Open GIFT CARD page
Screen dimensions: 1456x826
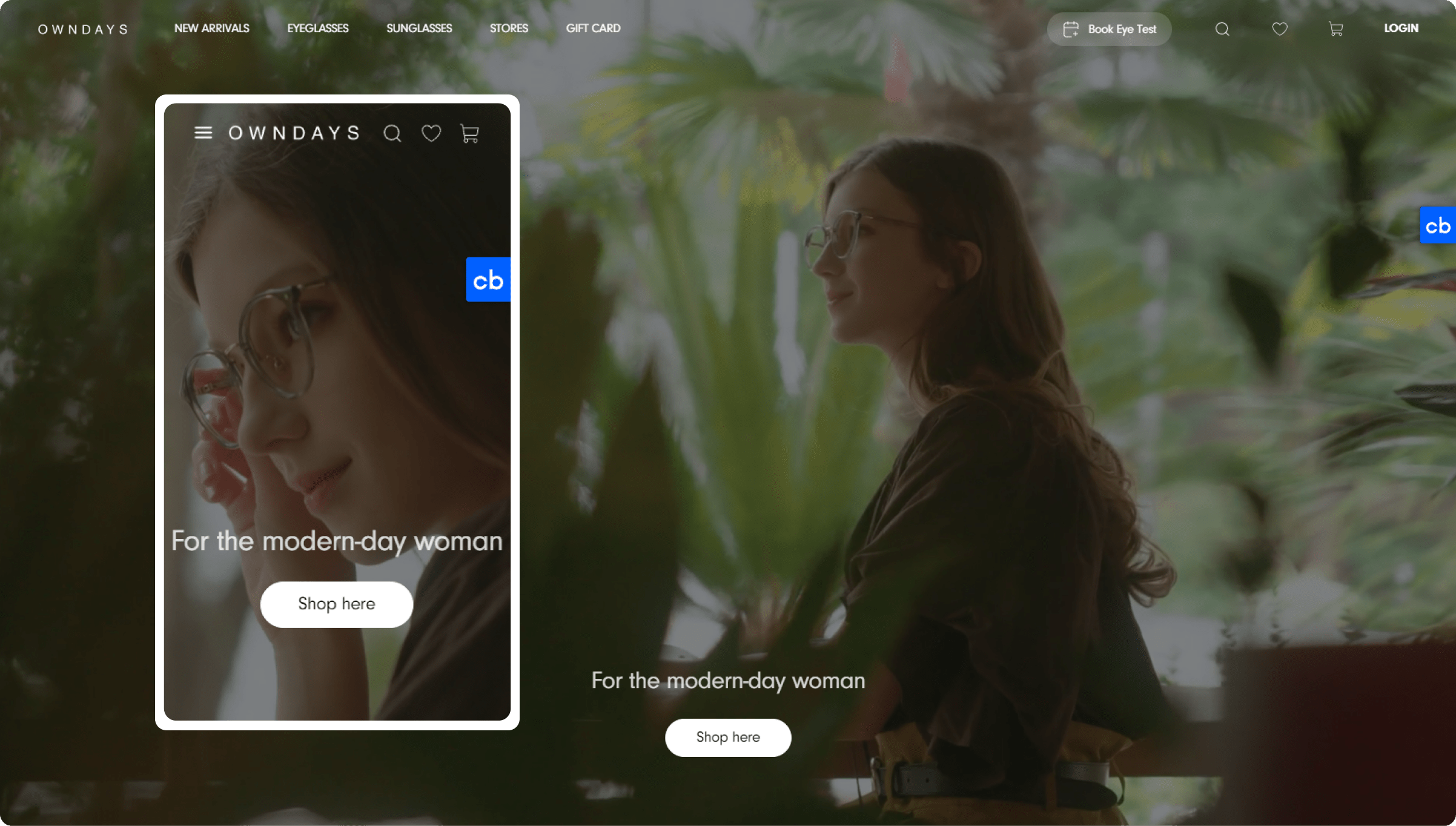coord(593,28)
